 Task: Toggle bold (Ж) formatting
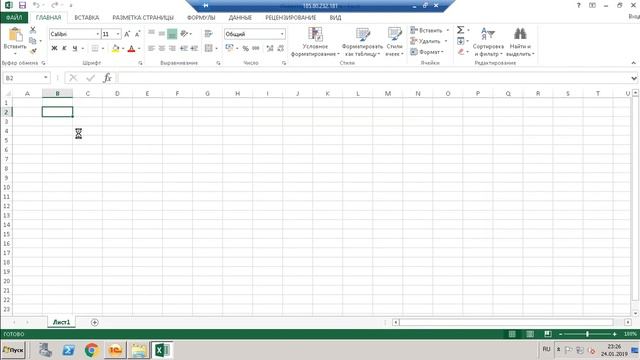[54, 49]
